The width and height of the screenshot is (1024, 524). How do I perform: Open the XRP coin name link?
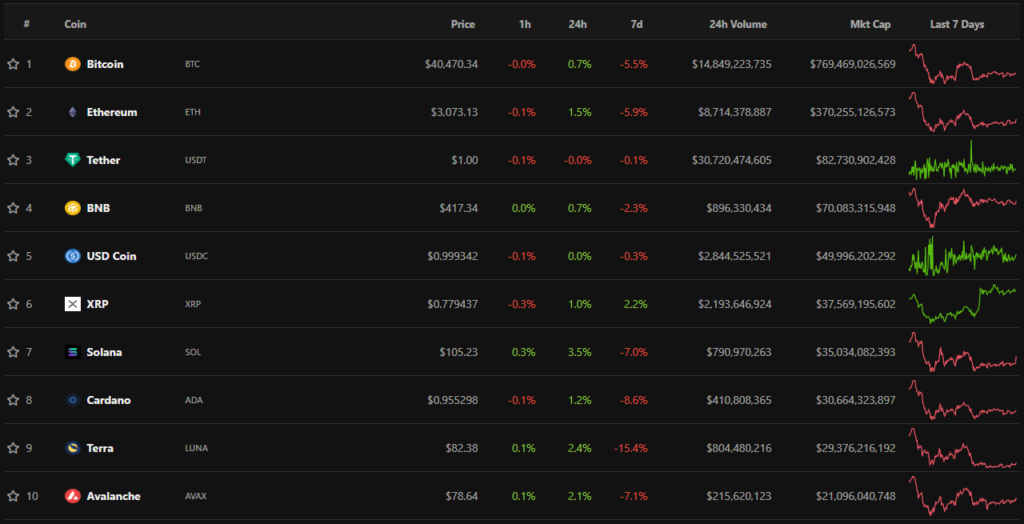pos(97,304)
